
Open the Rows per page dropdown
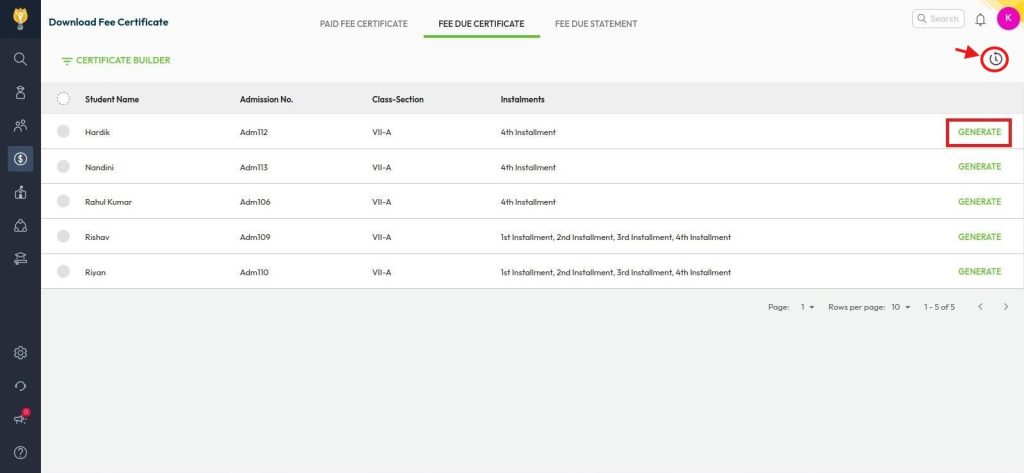pyautogui.click(x=901, y=307)
